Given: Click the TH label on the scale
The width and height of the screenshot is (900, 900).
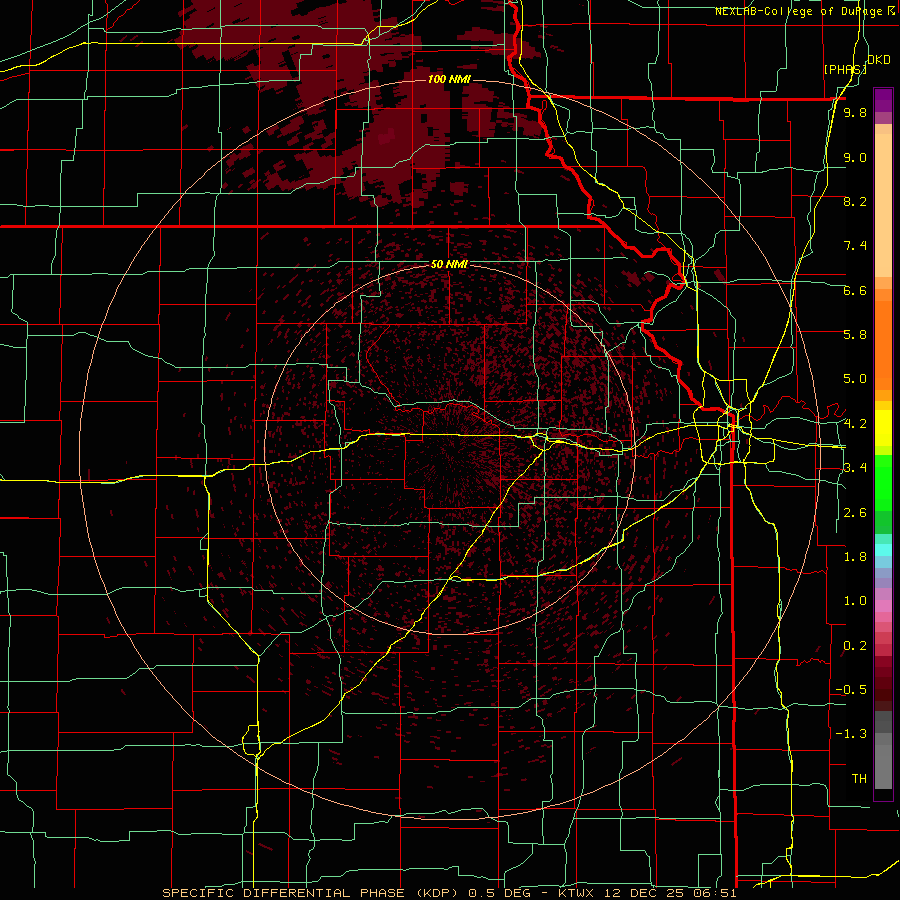Looking at the screenshot, I should coord(859,779).
